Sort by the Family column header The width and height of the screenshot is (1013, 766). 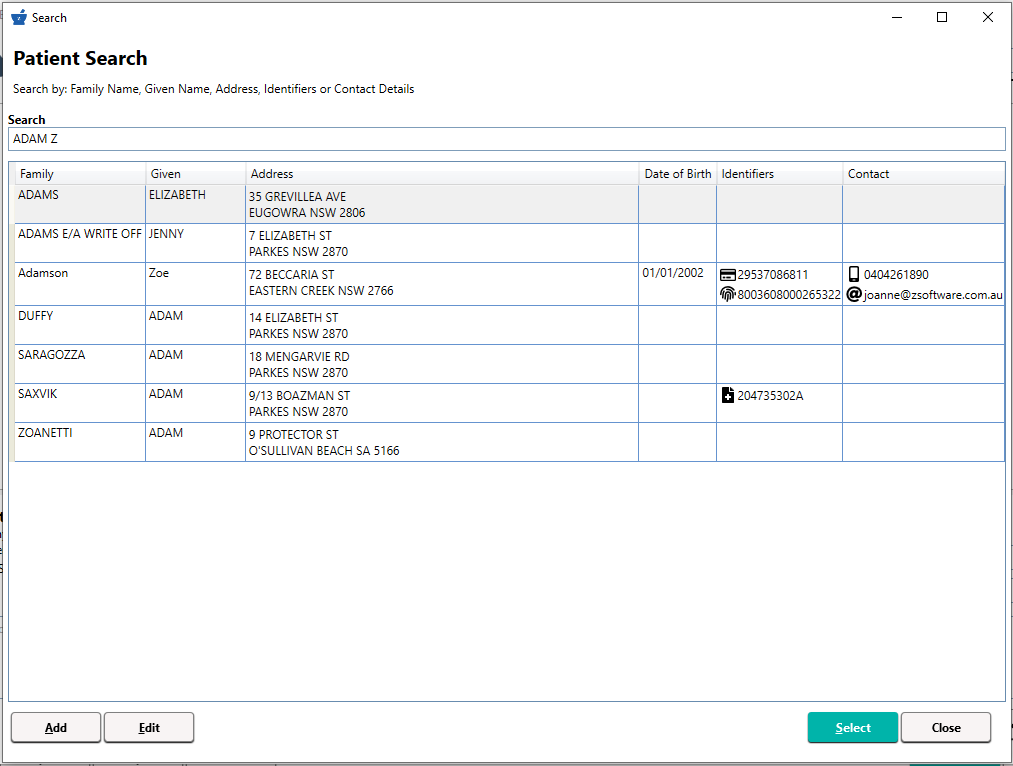click(80, 174)
